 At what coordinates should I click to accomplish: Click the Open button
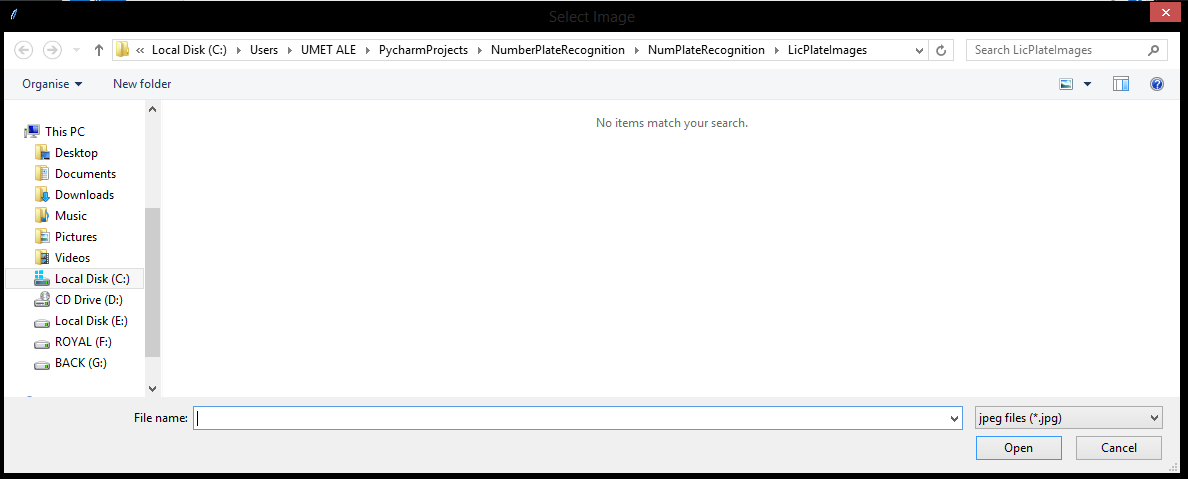point(1018,448)
